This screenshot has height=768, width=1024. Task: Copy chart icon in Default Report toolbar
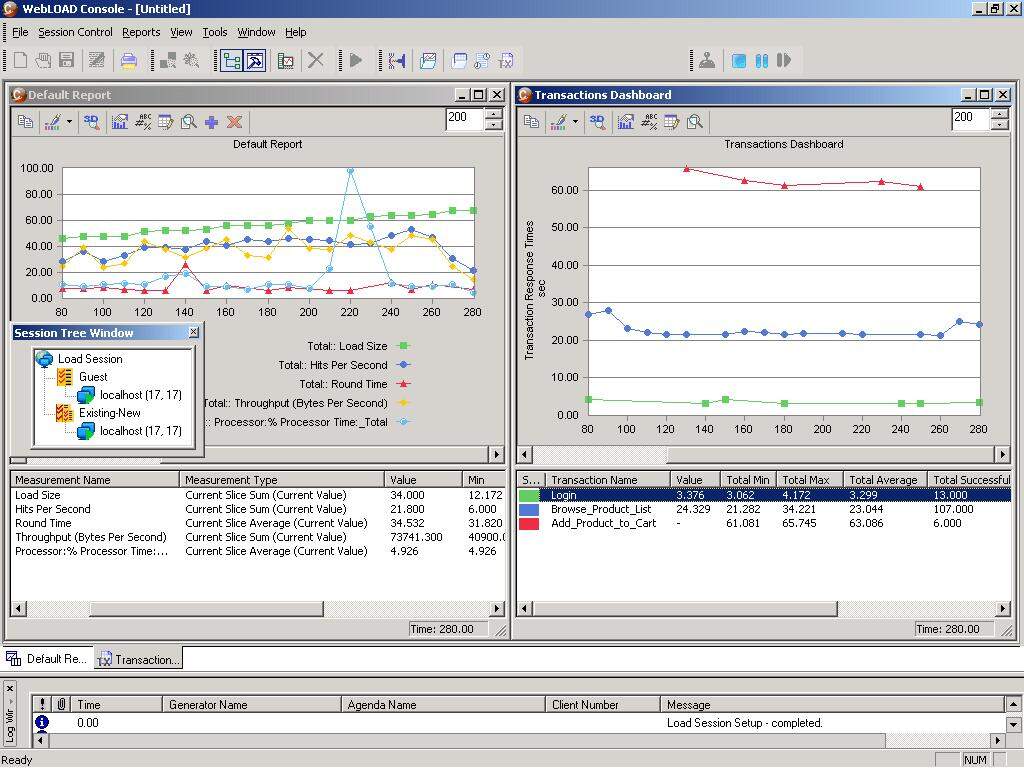(x=25, y=121)
